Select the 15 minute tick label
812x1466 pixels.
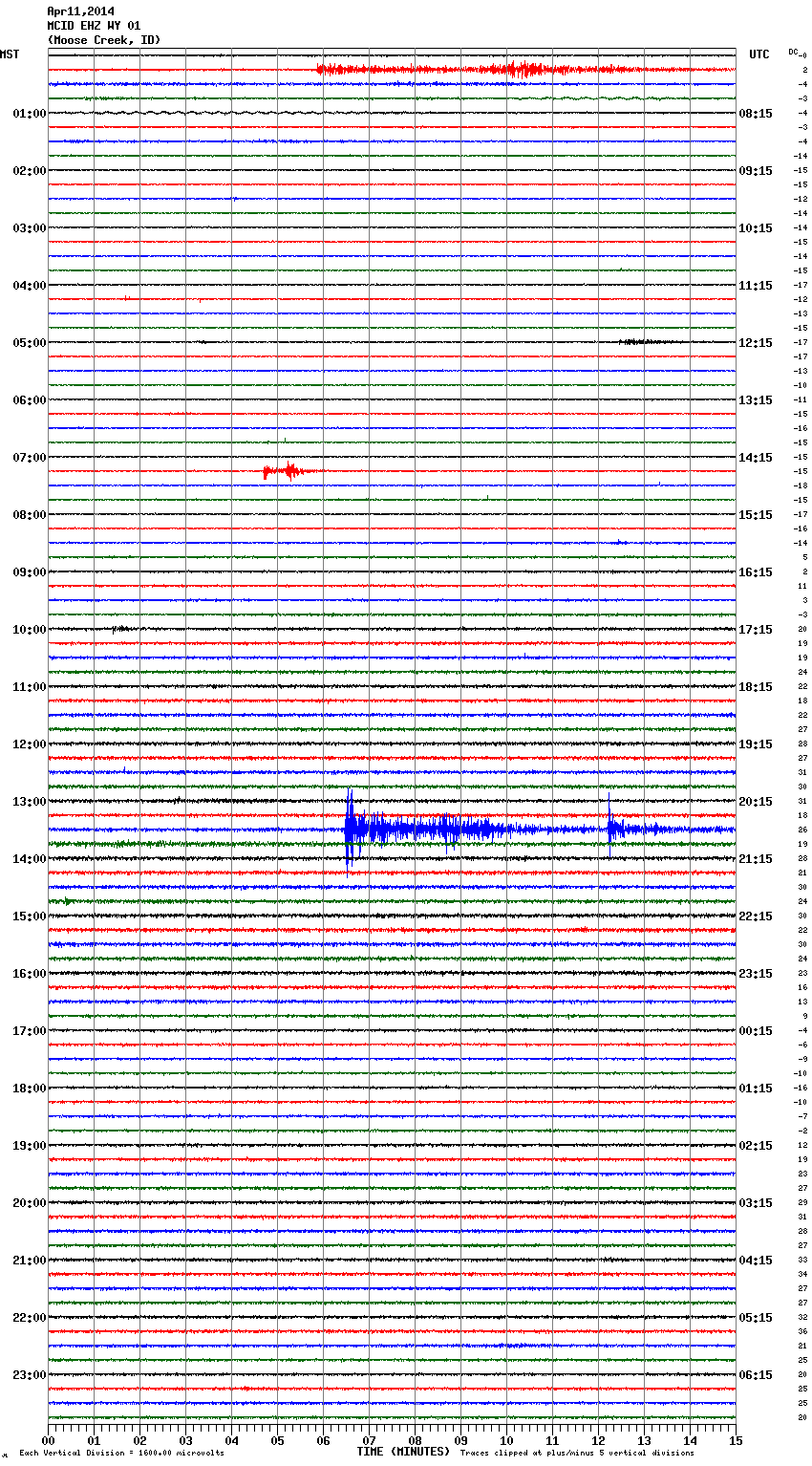tap(736, 1440)
